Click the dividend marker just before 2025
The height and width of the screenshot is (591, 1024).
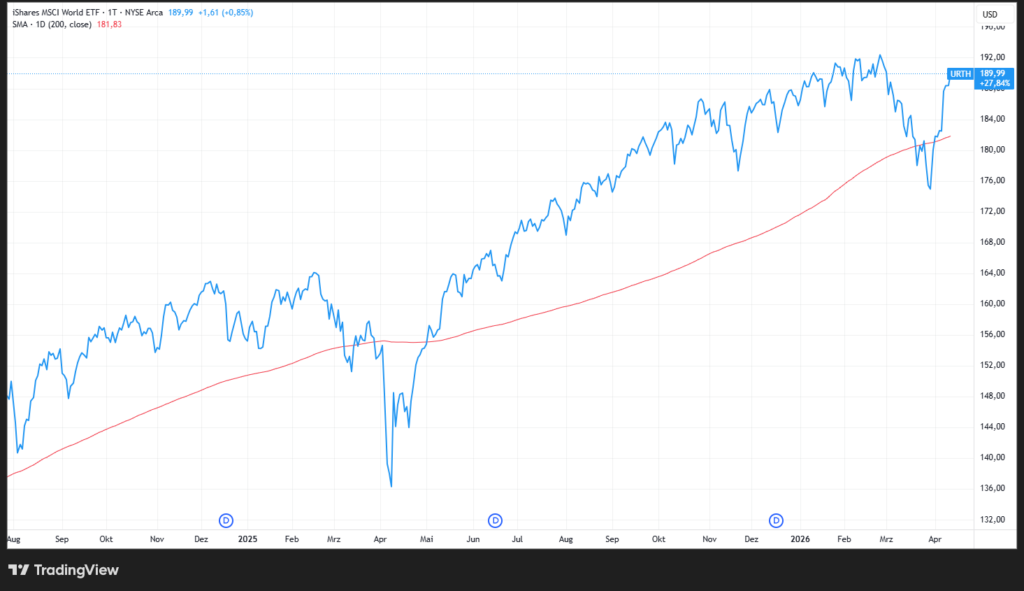coord(226,519)
